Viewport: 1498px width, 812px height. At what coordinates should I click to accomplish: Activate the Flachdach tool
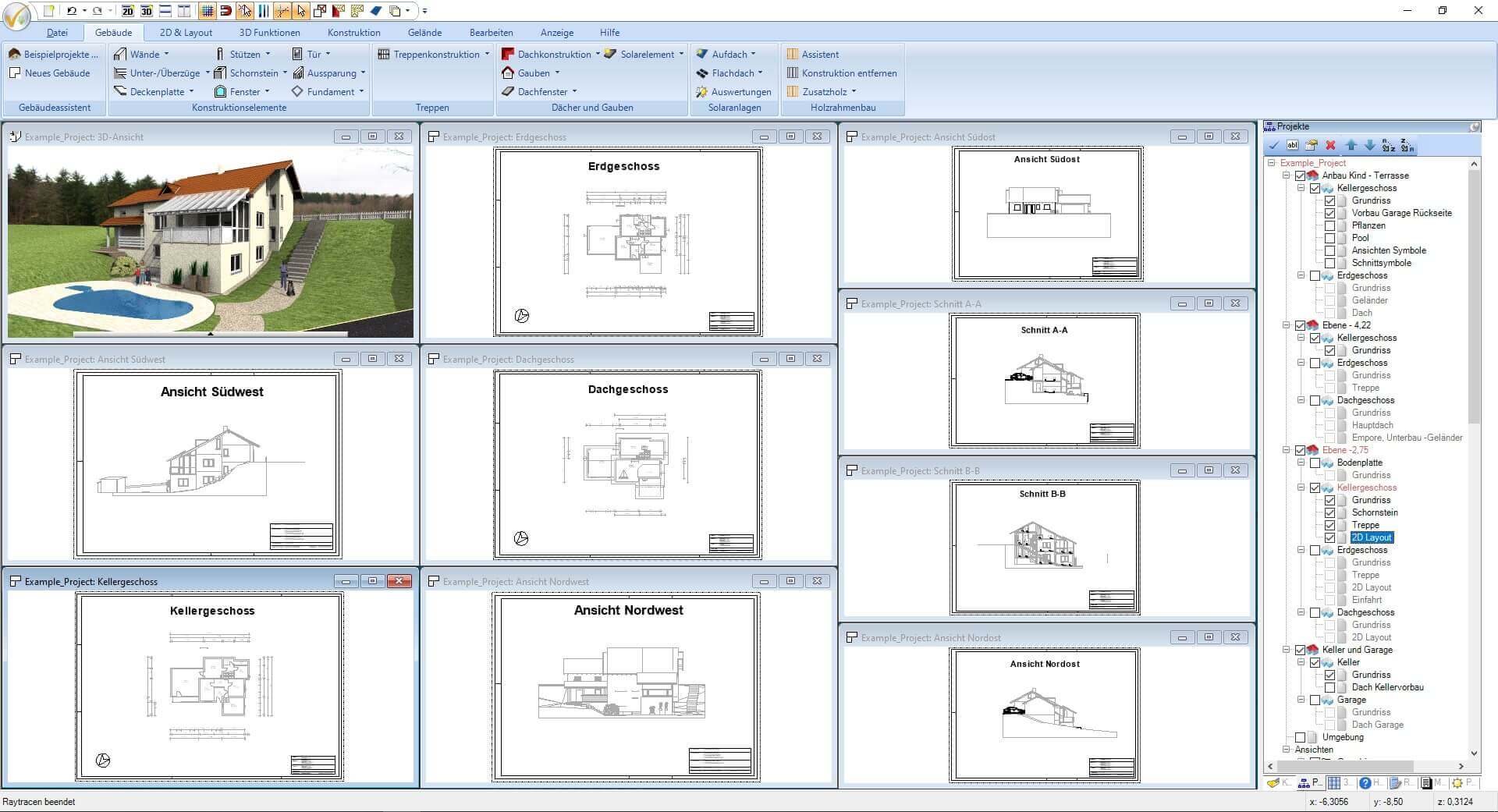pyautogui.click(x=730, y=73)
